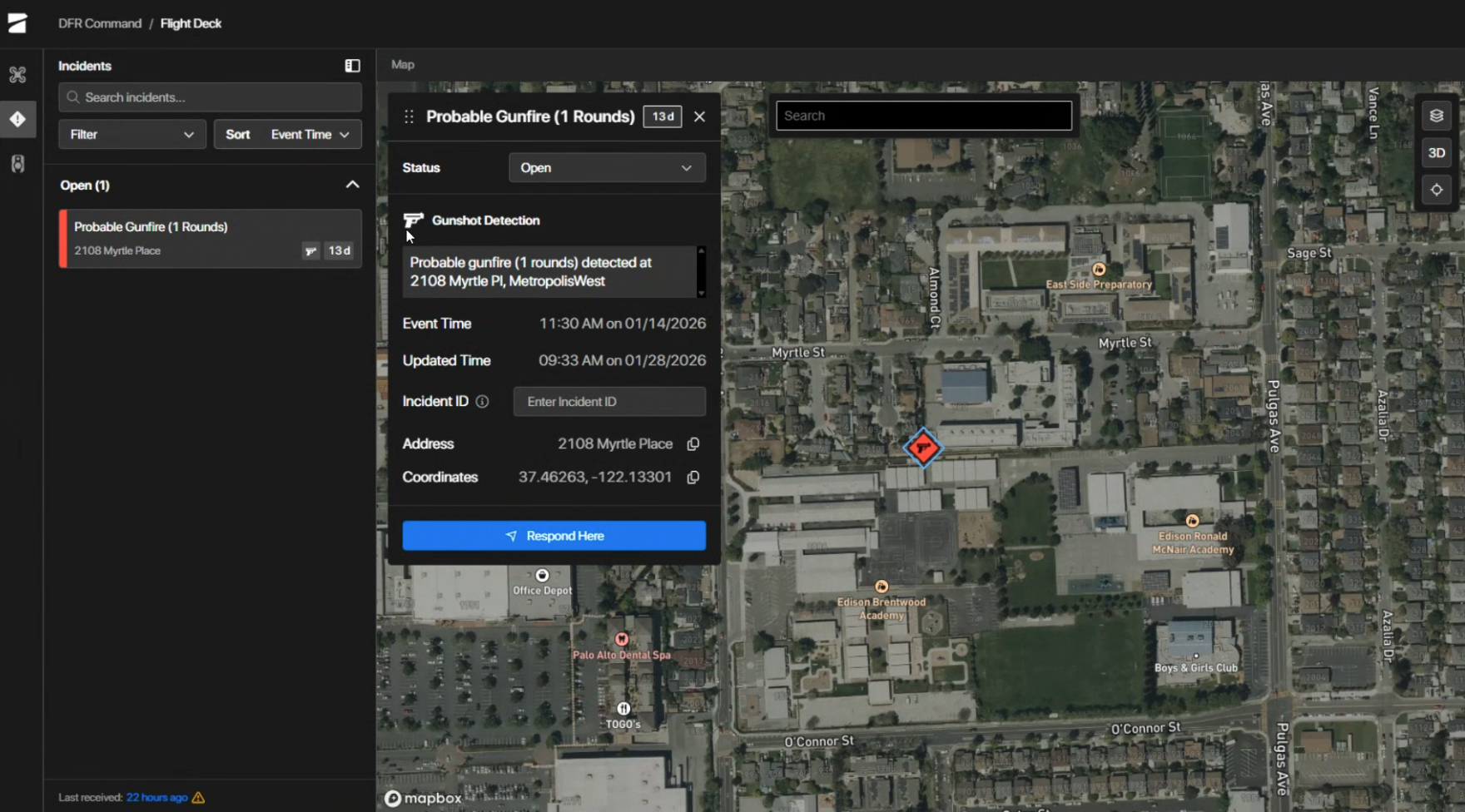Focus the Search incidents field
The image size is (1465, 812).
pyautogui.click(x=211, y=97)
